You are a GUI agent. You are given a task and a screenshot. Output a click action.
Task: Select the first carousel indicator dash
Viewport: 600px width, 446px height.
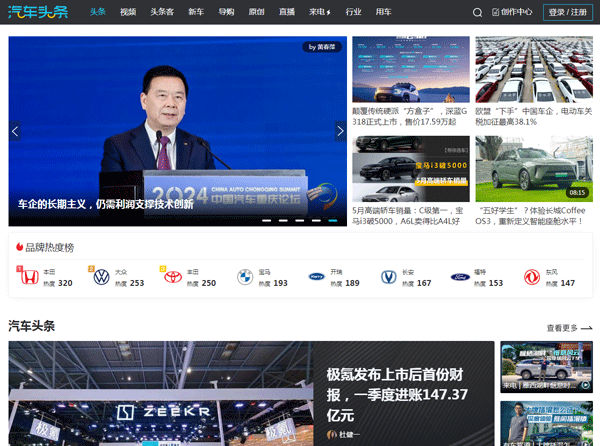coord(266,220)
